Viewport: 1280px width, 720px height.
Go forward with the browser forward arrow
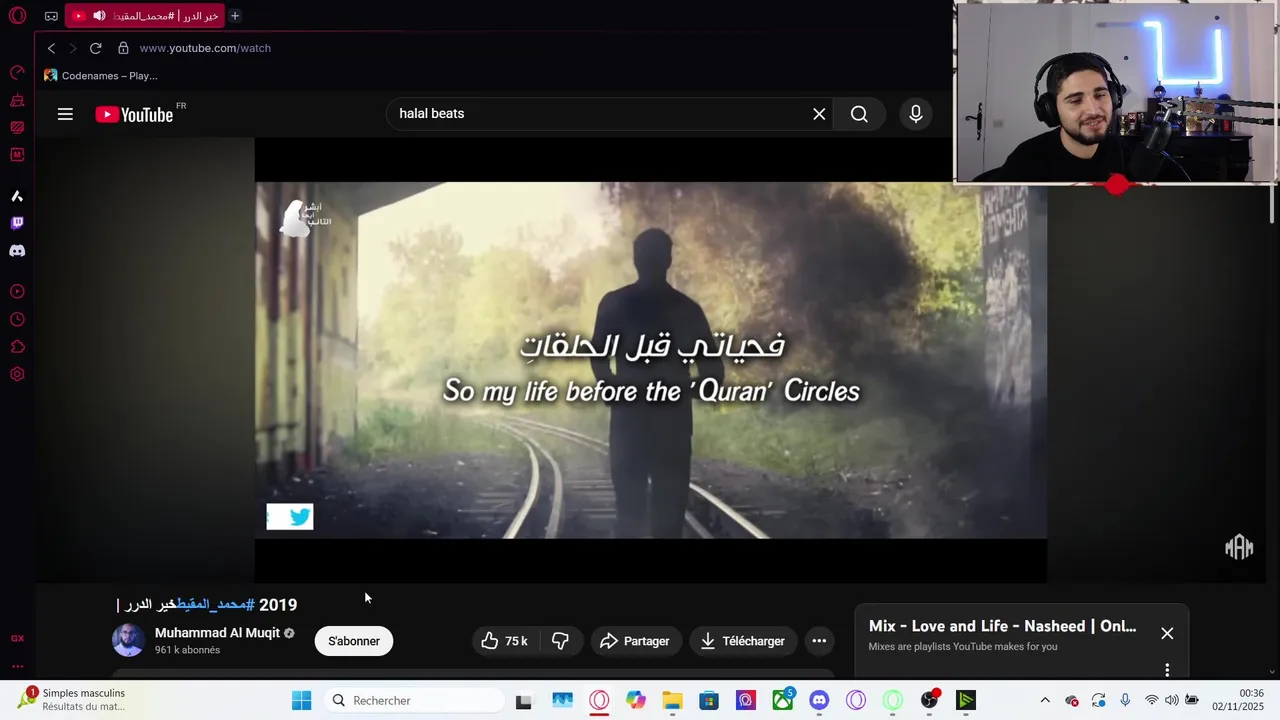[x=72, y=48]
